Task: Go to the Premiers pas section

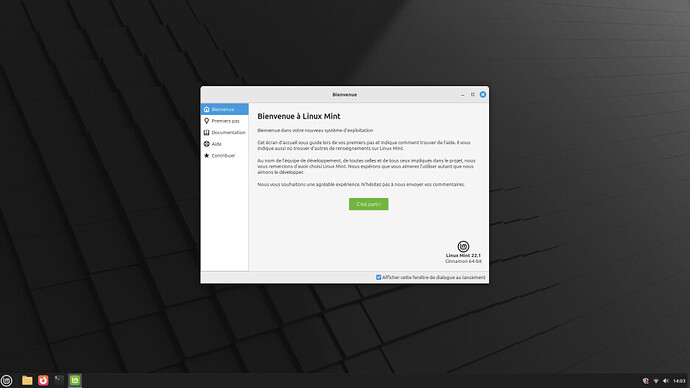Action: pyautogui.click(x=225, y=121)
